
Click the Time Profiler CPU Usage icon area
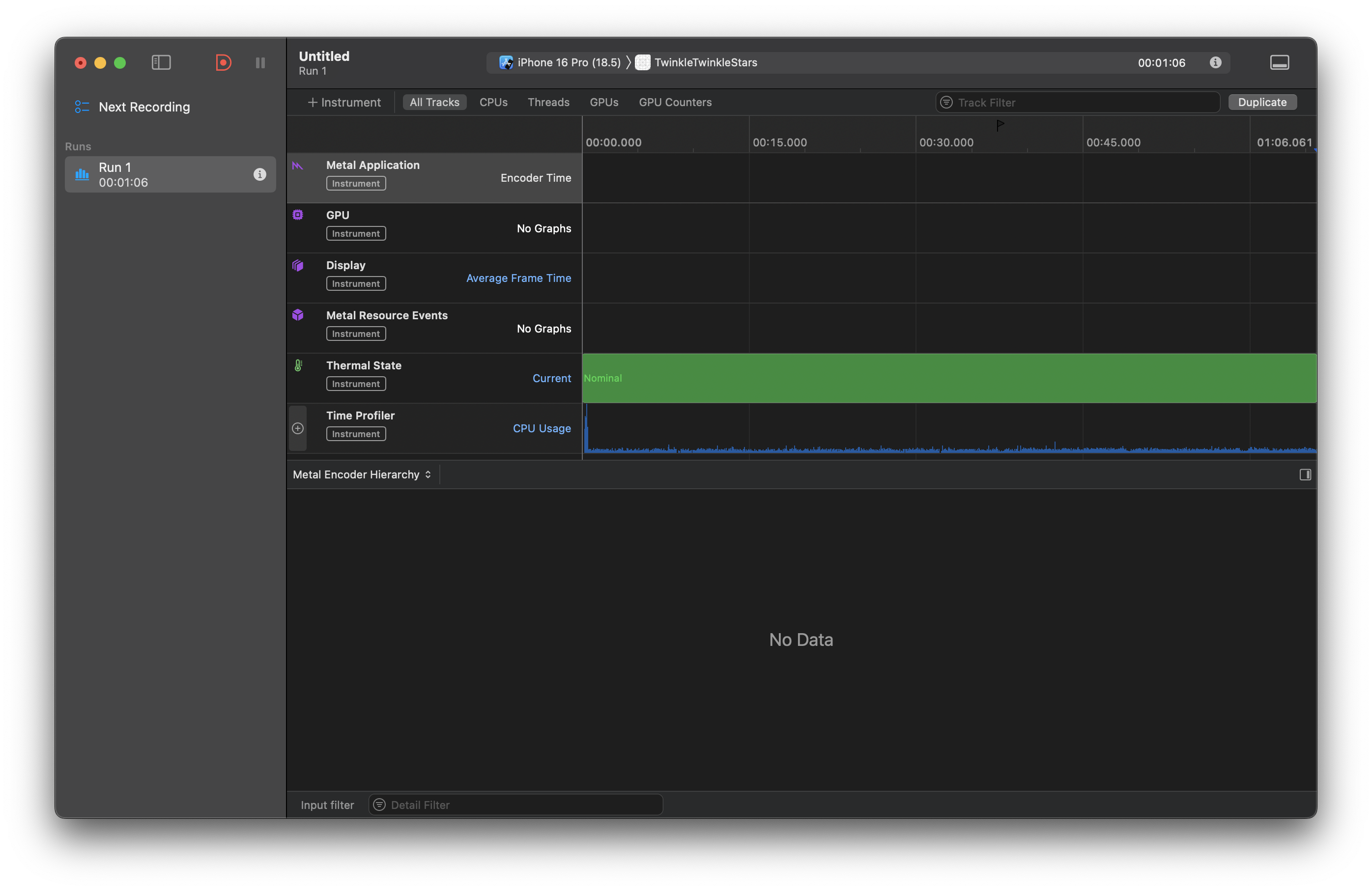tap(542, 428)
